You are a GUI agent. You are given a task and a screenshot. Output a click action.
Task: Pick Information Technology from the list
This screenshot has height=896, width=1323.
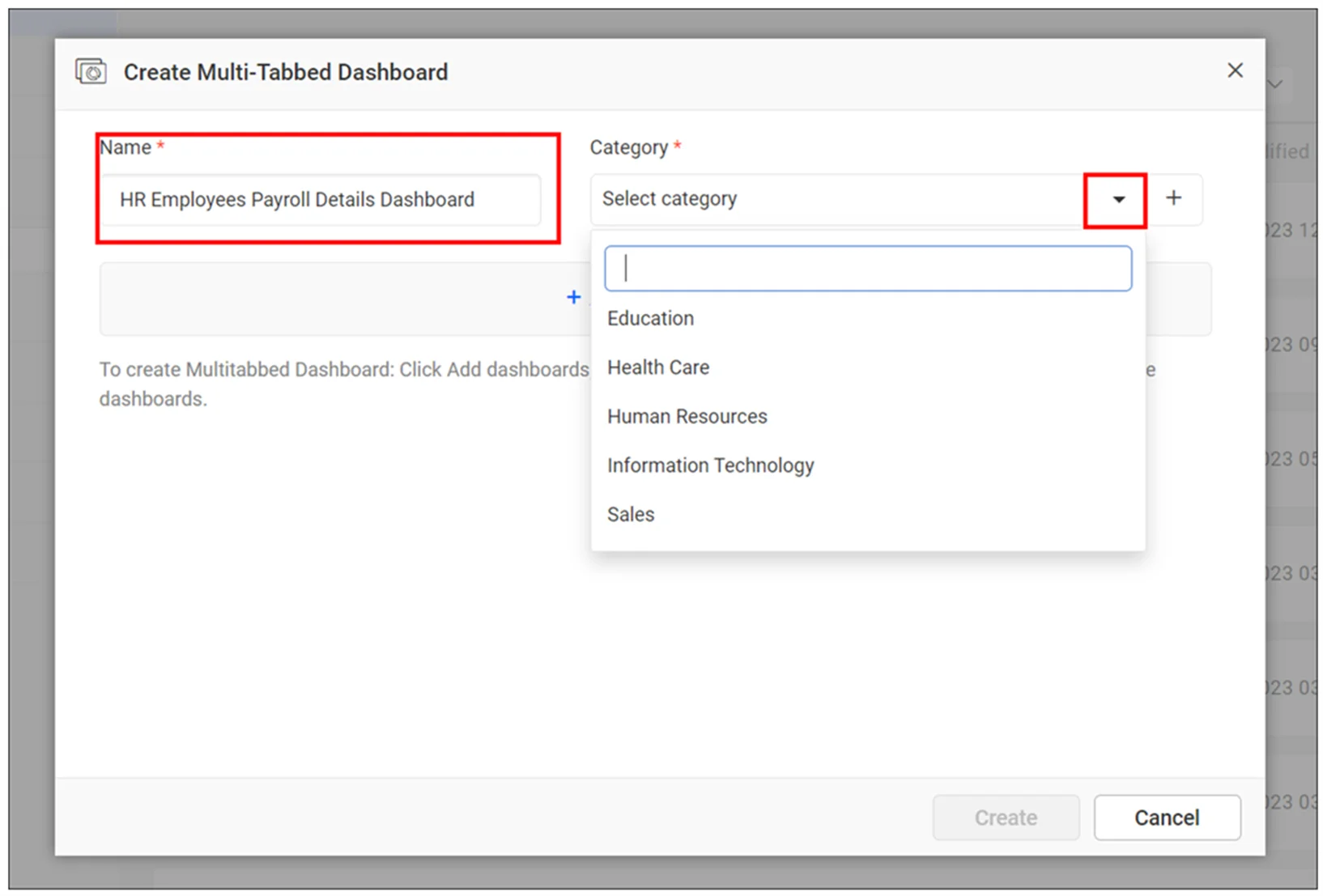[710, 465]
